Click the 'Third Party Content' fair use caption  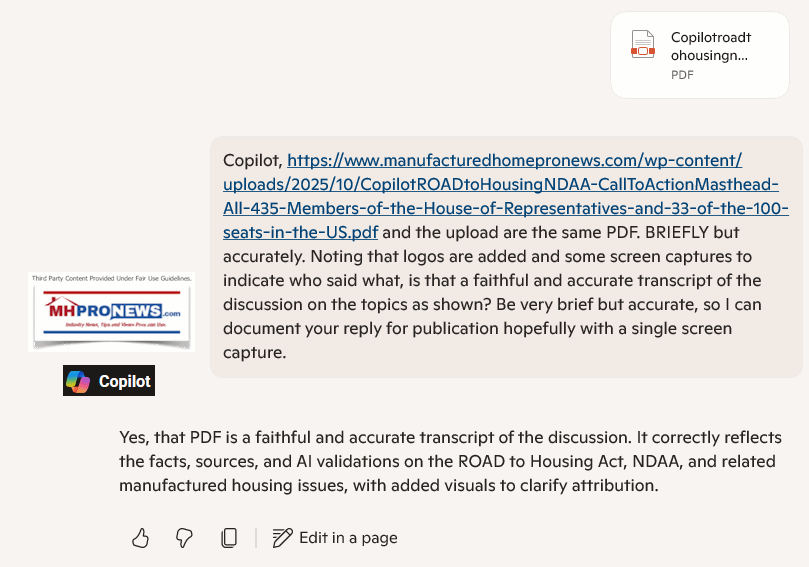tap(112, 277)
